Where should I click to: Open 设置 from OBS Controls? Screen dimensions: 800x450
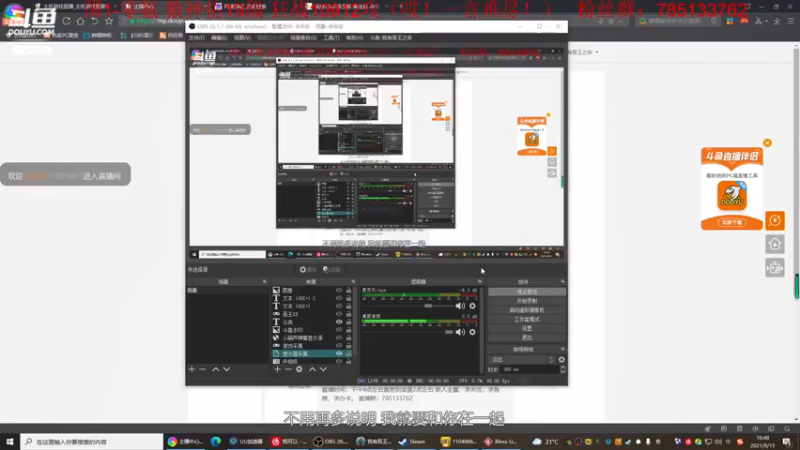tap(527, 329)
